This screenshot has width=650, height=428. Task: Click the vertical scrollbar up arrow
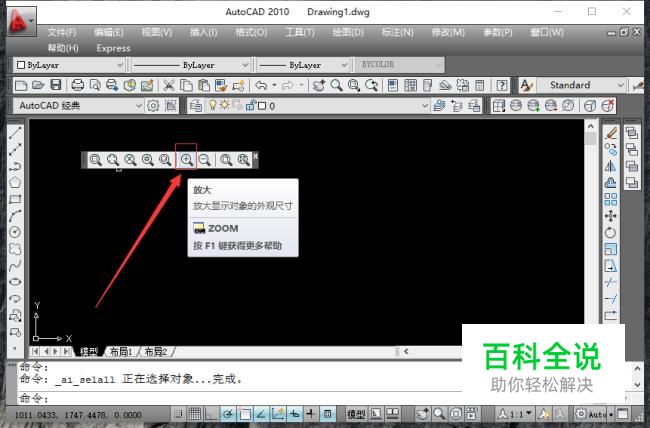(x=590, y=126)
